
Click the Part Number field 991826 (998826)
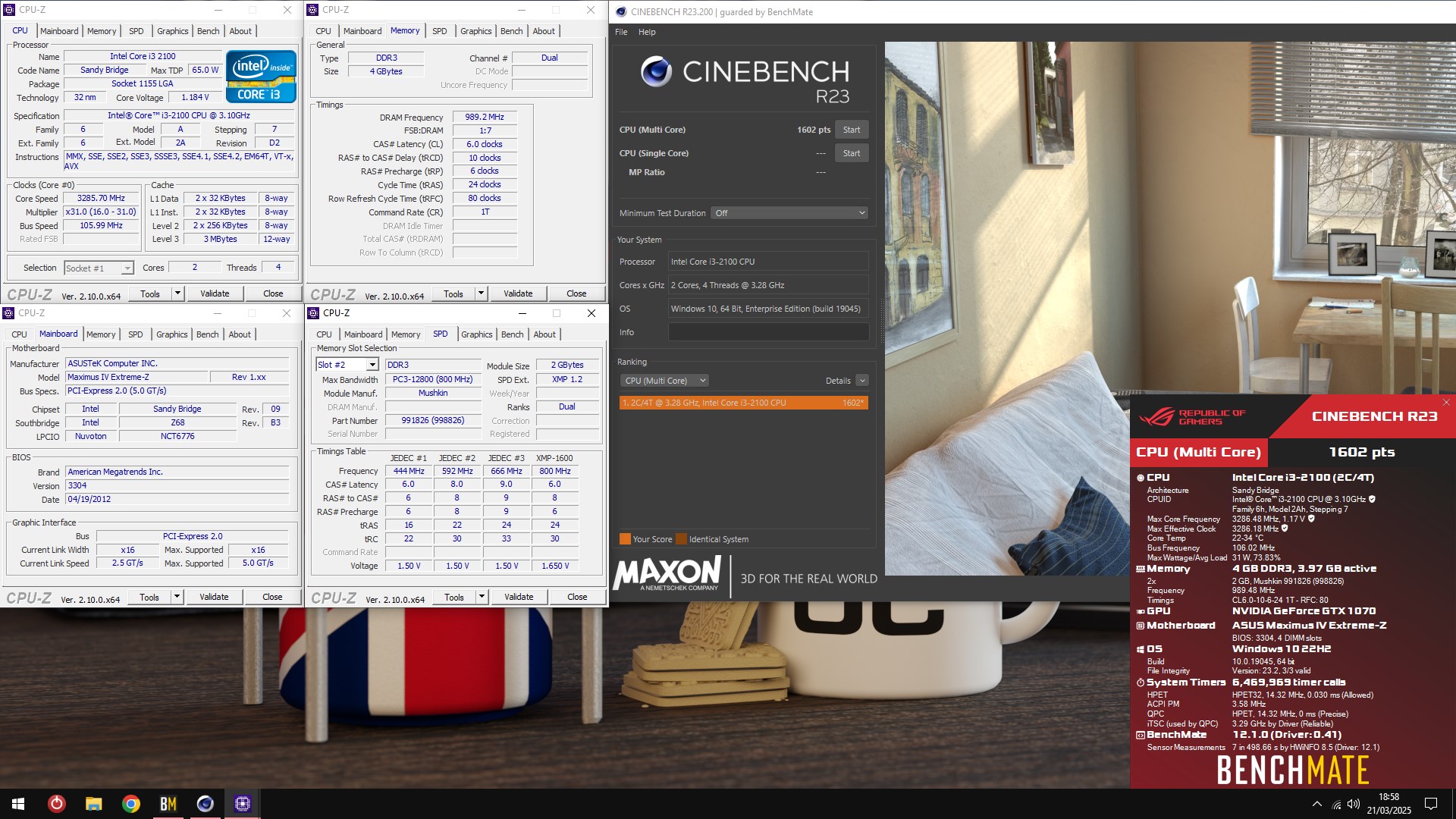coord(433,420)
